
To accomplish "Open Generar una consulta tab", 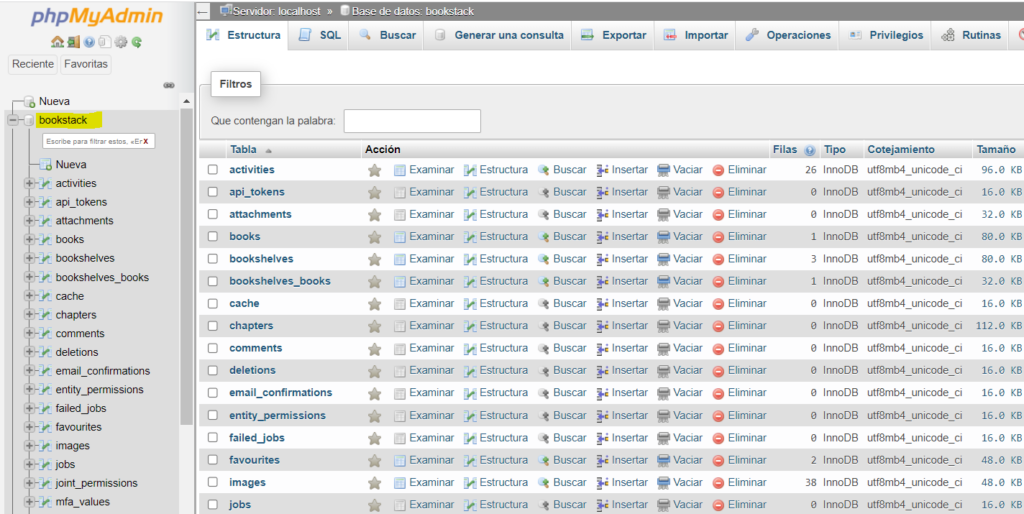I will 498,35.
